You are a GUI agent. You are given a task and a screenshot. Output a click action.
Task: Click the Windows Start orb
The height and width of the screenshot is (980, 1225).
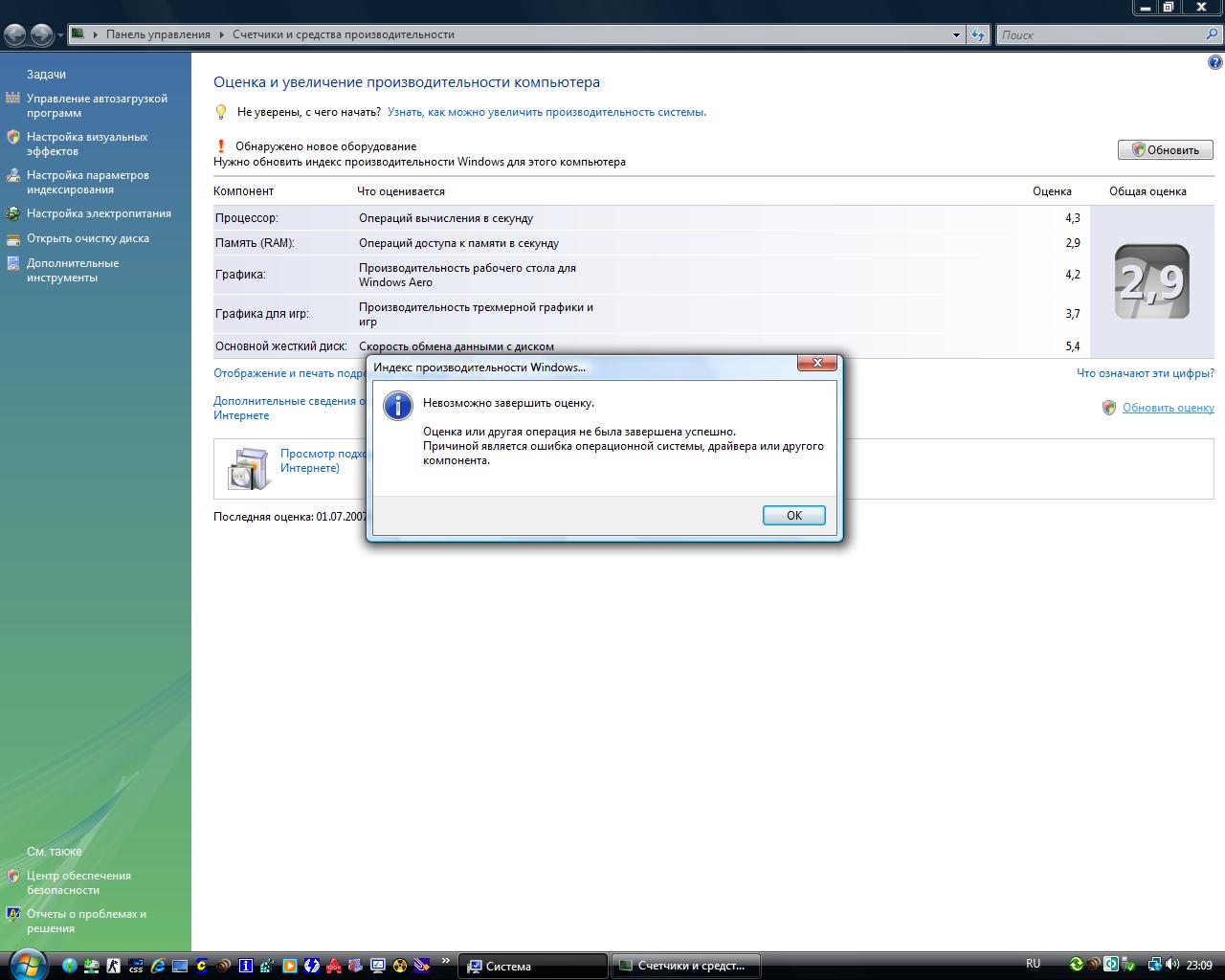pyautogui.click(x=27, y=963)
